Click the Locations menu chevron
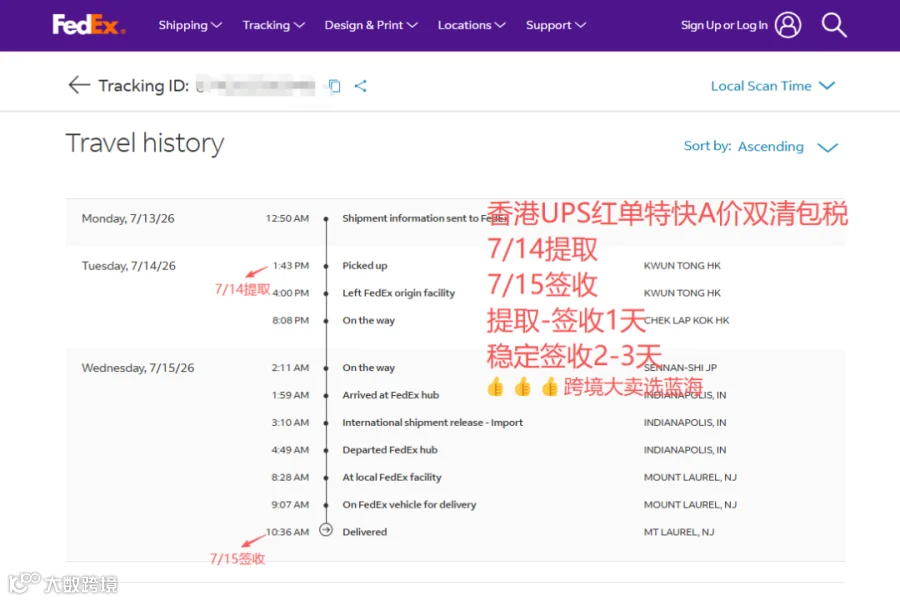 pos(500,25)
